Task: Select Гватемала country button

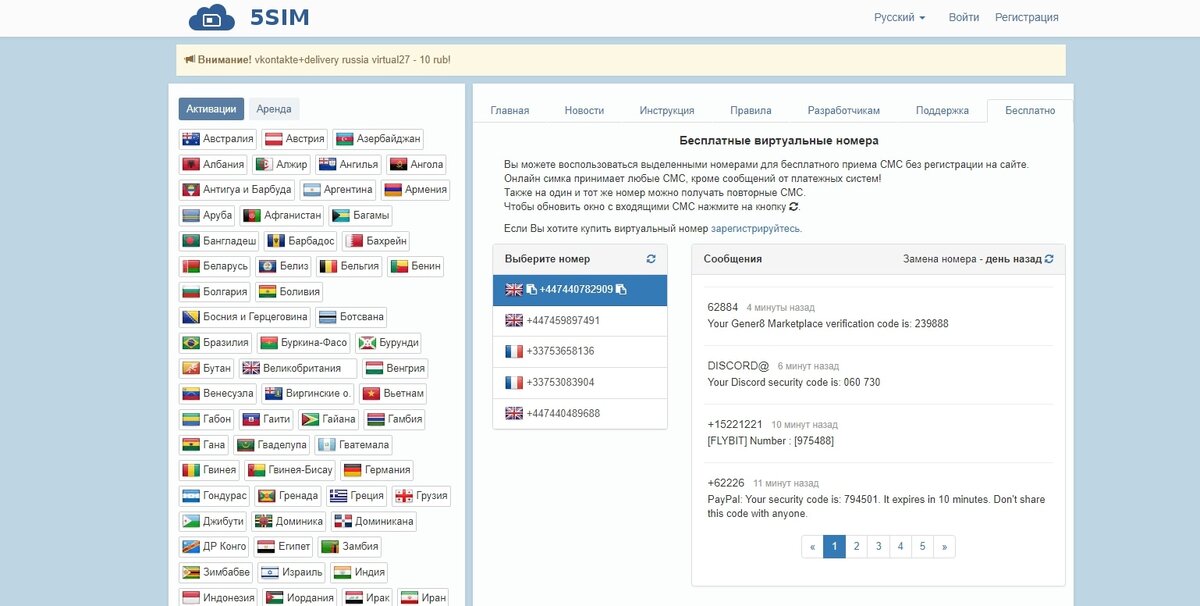Action: pos(353,445)
